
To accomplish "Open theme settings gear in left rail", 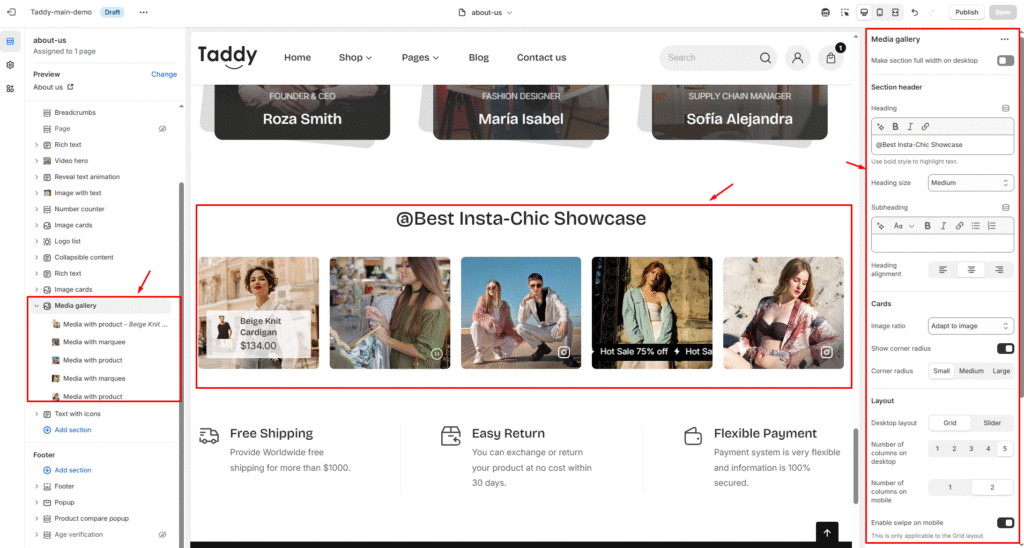I will 10,64.
